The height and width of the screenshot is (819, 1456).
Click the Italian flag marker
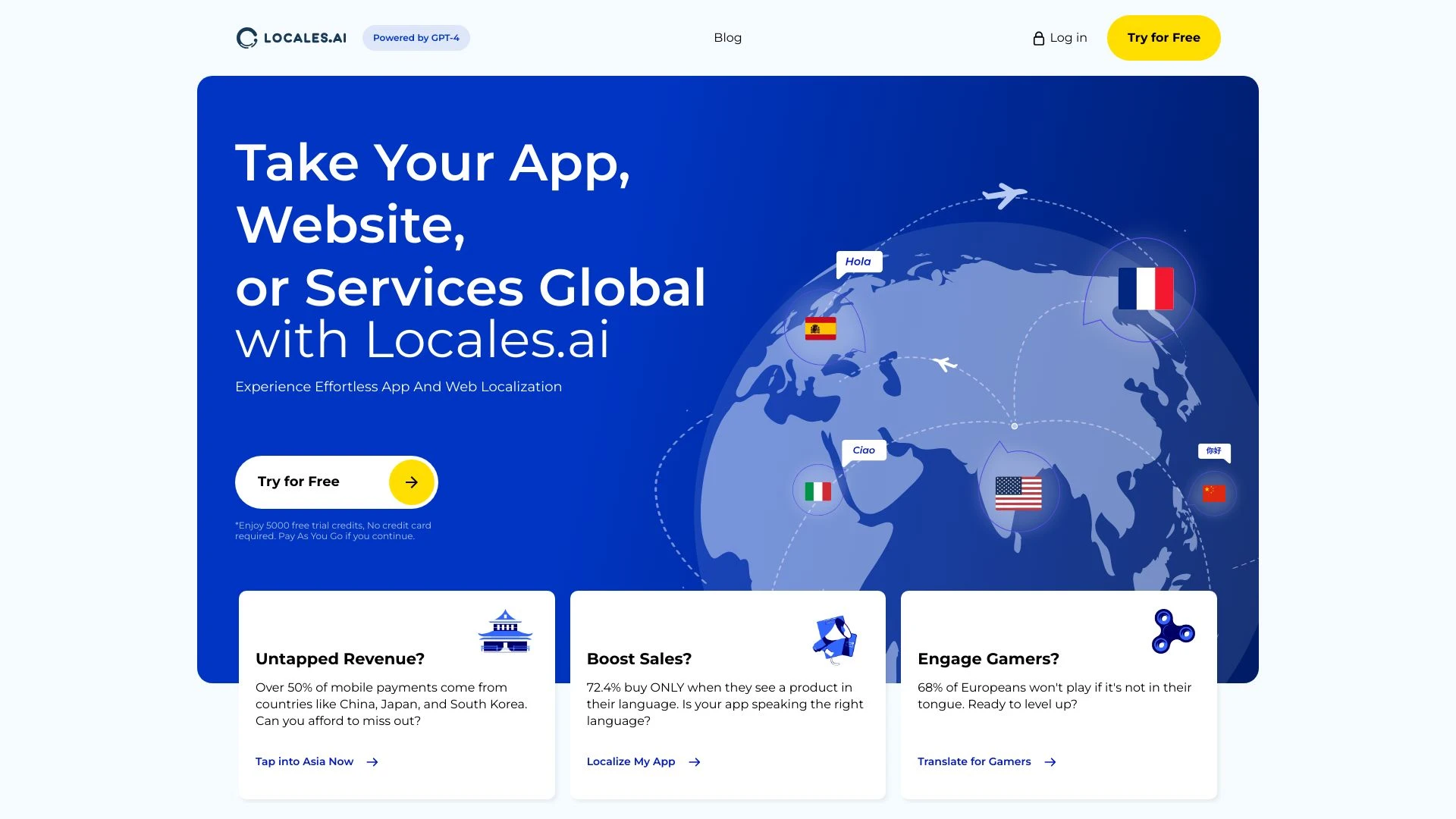click(x=817, y=491)
